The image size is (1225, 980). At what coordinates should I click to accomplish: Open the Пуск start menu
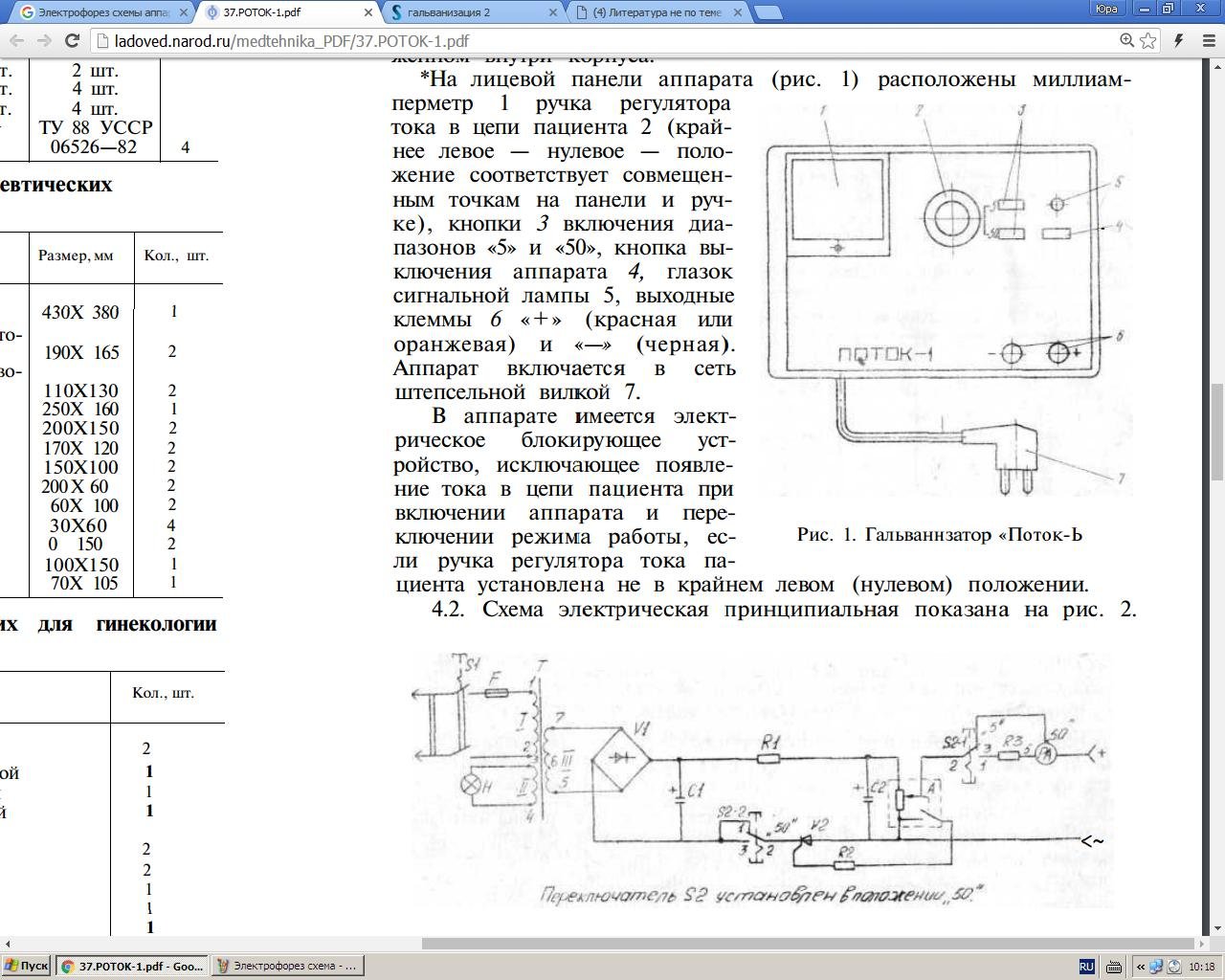click(x=26, y=966)
